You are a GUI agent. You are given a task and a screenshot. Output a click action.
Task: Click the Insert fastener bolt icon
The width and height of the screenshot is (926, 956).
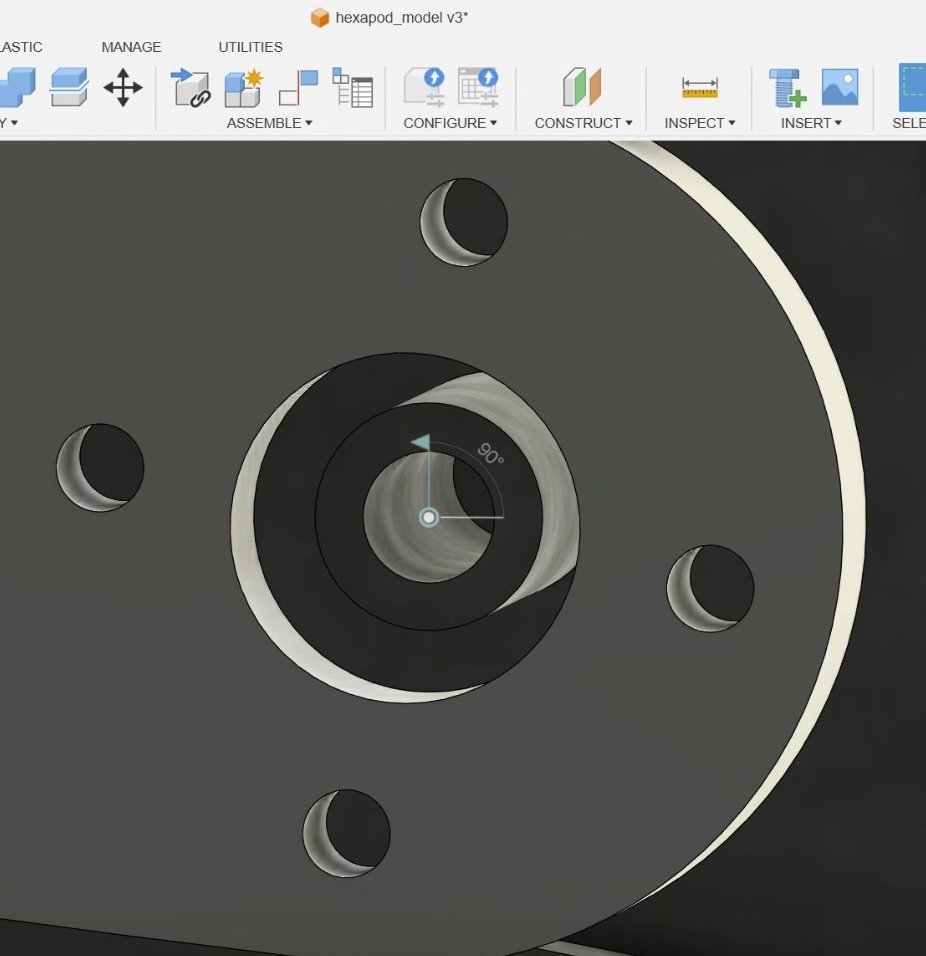(x=787, y=88)
